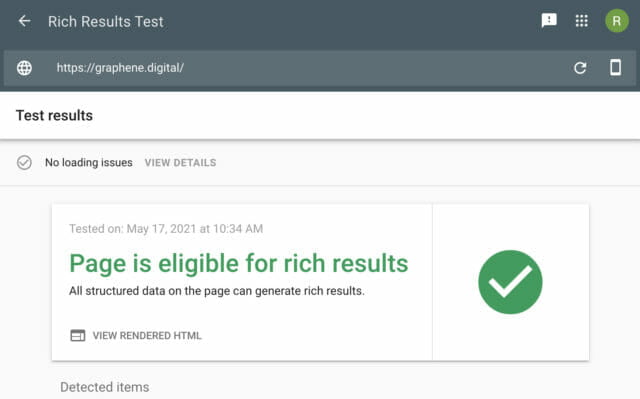Click the globe icon beside the URL
The height and width of the screenshot is (399, 640).
click(x=24, y=68)
